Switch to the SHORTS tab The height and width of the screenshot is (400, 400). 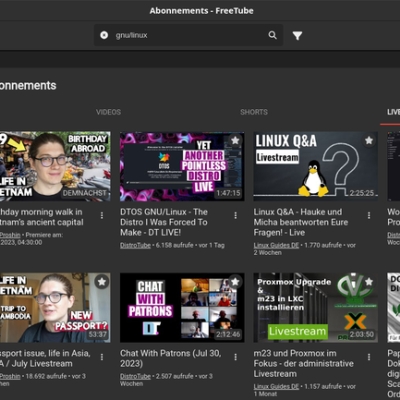(x=254, y=112)
